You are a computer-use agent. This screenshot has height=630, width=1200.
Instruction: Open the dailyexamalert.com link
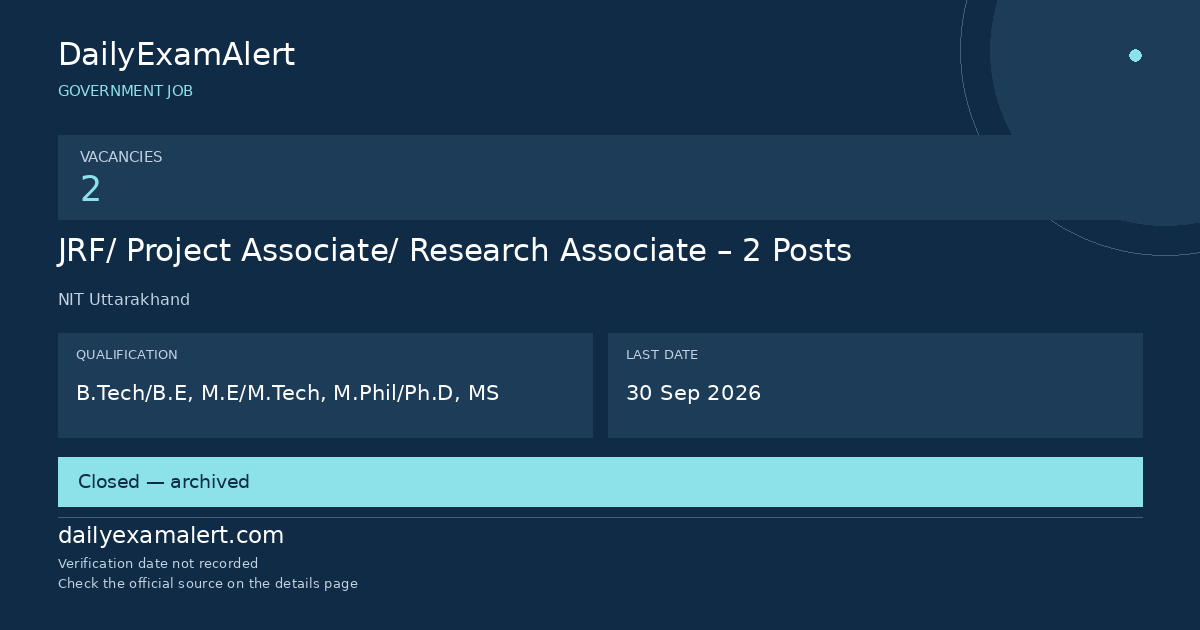171,536
